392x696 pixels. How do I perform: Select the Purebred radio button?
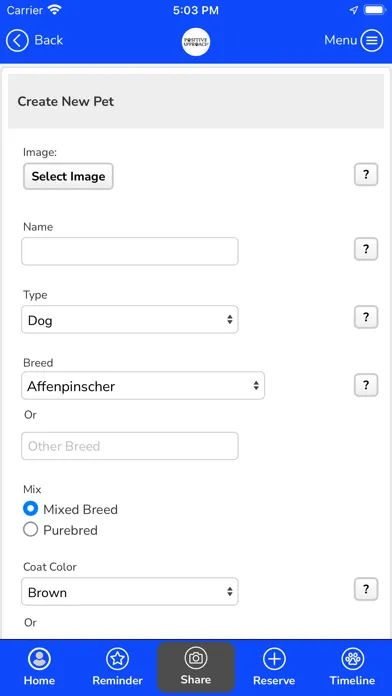click(30, 530)
